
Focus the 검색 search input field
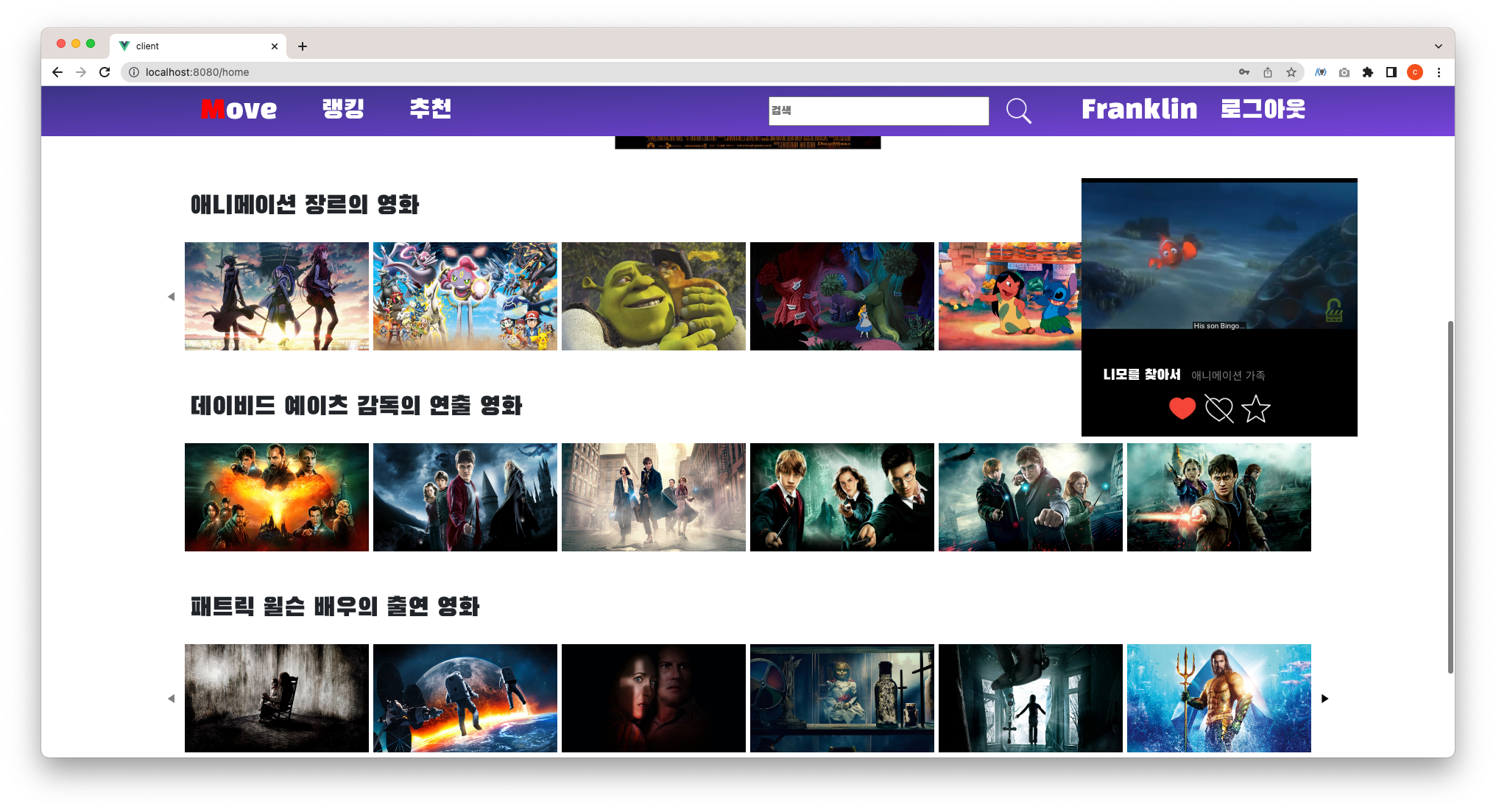coord(878,111)
